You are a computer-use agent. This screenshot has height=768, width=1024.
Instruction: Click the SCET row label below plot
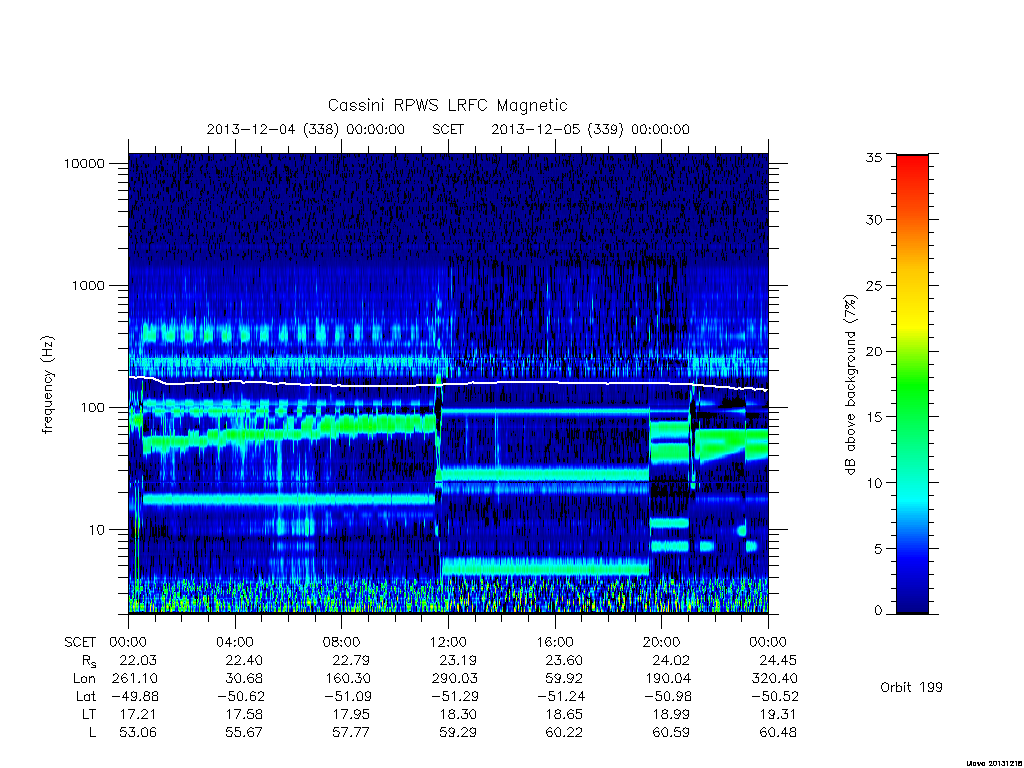click(80, 643)
